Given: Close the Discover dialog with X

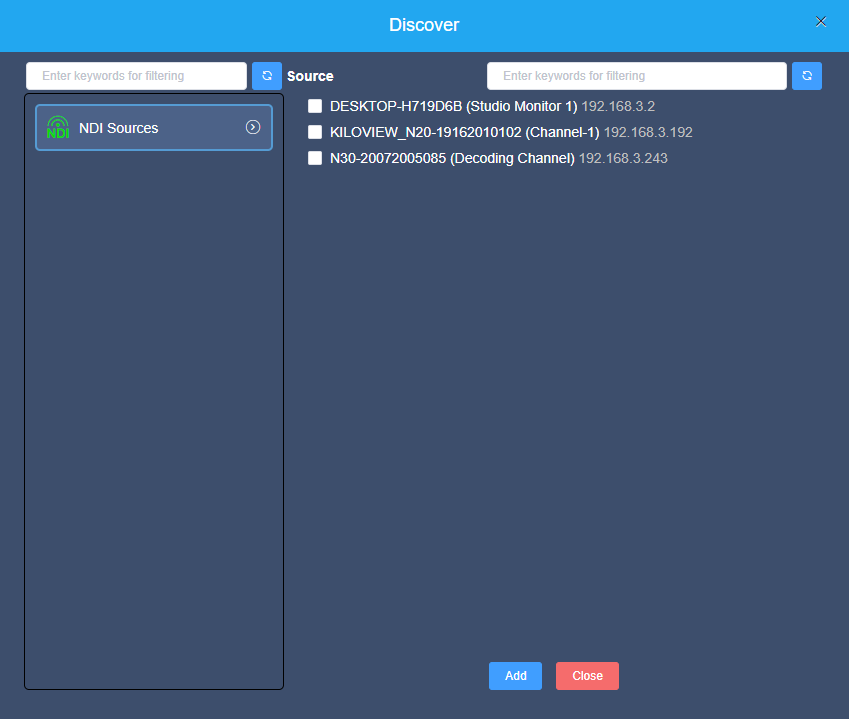Looking at the screenshot, I should pyautogui.click(x=821, y=22).
